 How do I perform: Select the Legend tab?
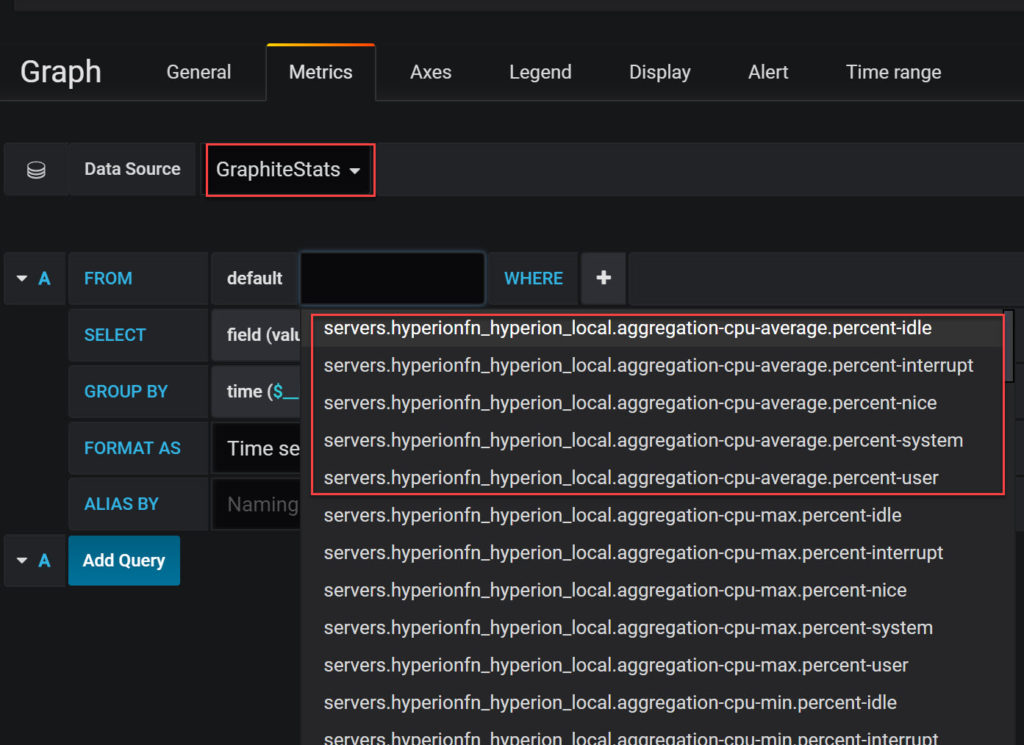(x=540, y=72)
